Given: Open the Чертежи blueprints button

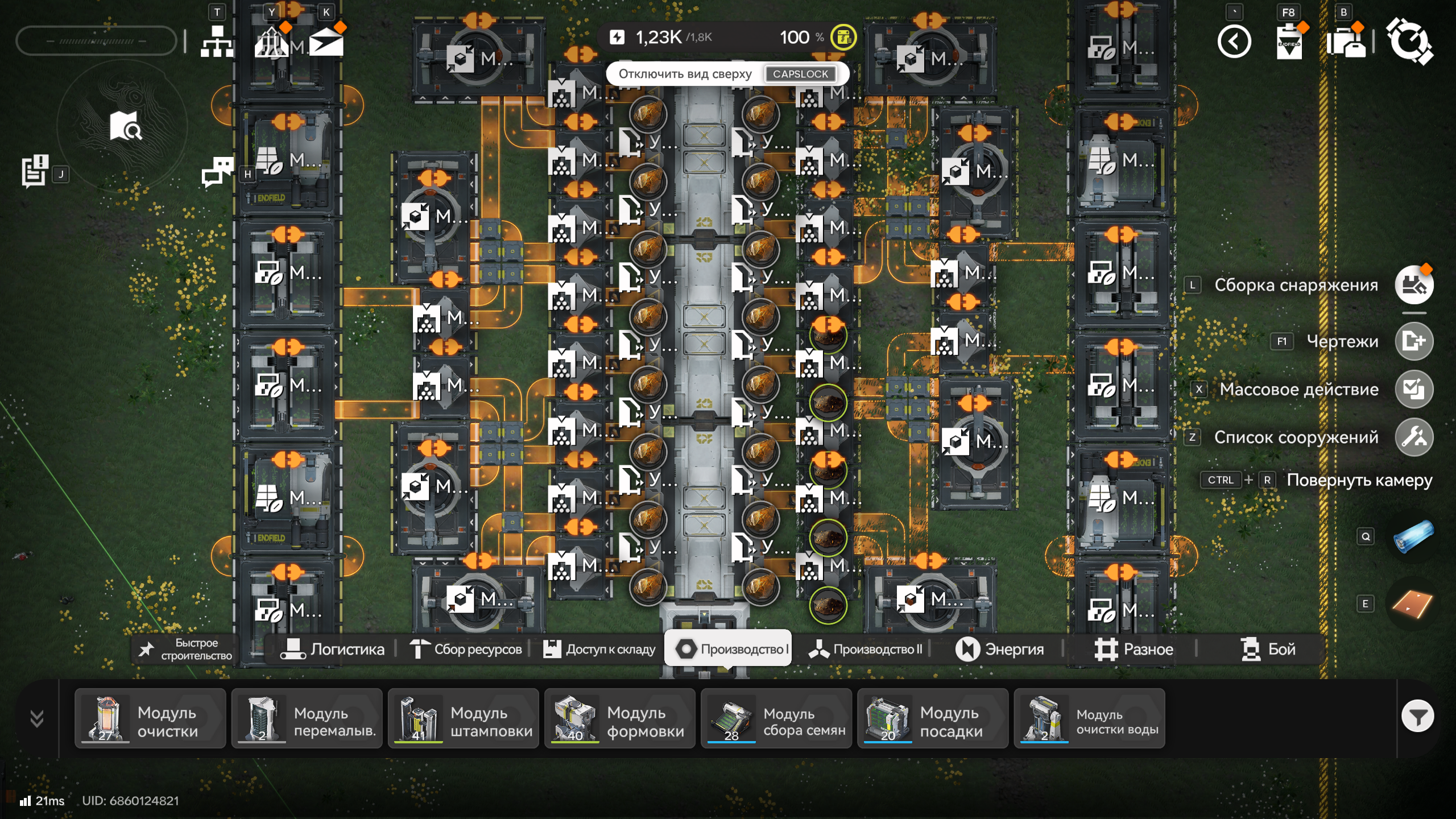Looking at the screenshot, I should point(1413,341).
